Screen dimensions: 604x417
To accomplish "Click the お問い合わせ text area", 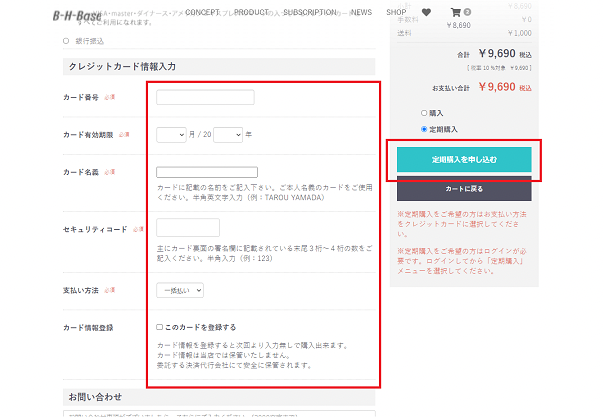I will tap(219, 414).
